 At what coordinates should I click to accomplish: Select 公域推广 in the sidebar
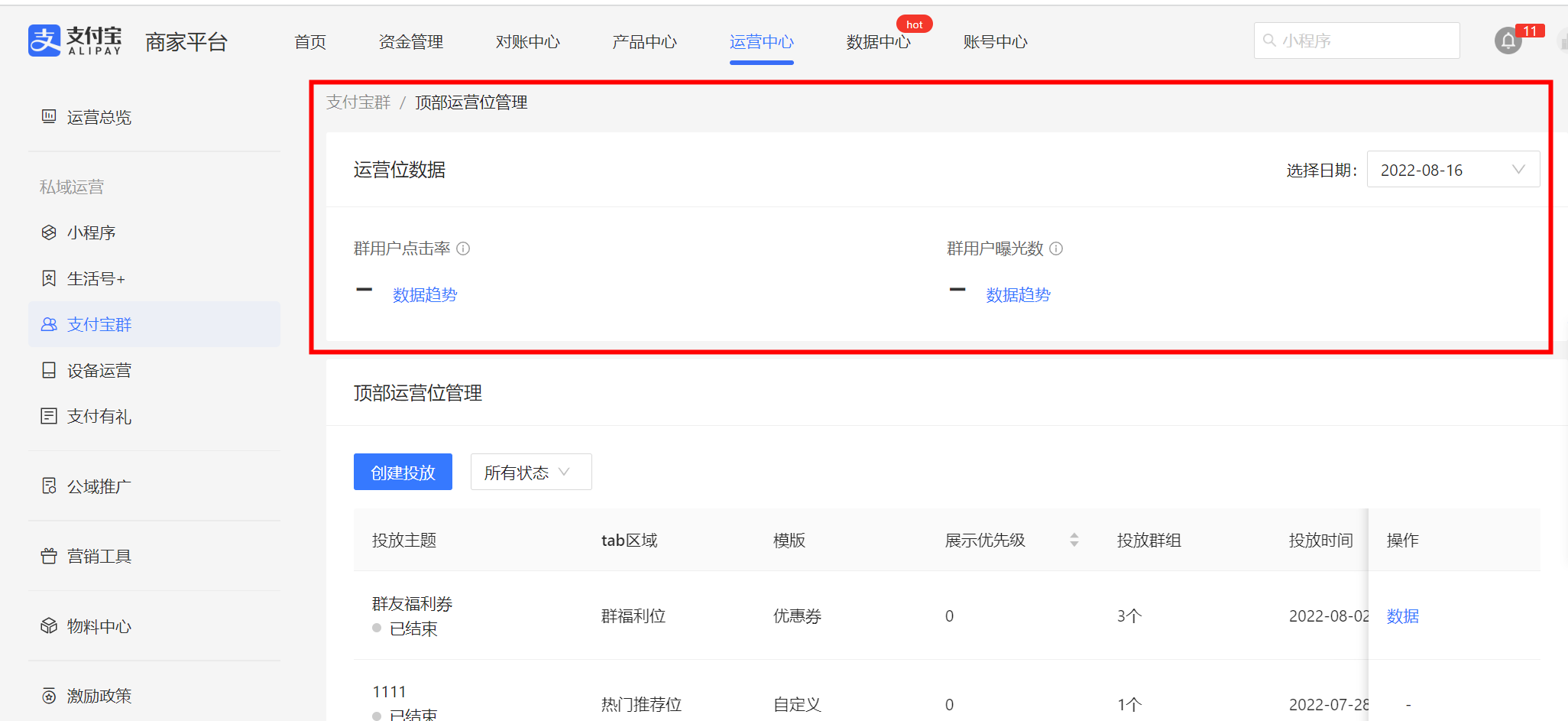99,486
